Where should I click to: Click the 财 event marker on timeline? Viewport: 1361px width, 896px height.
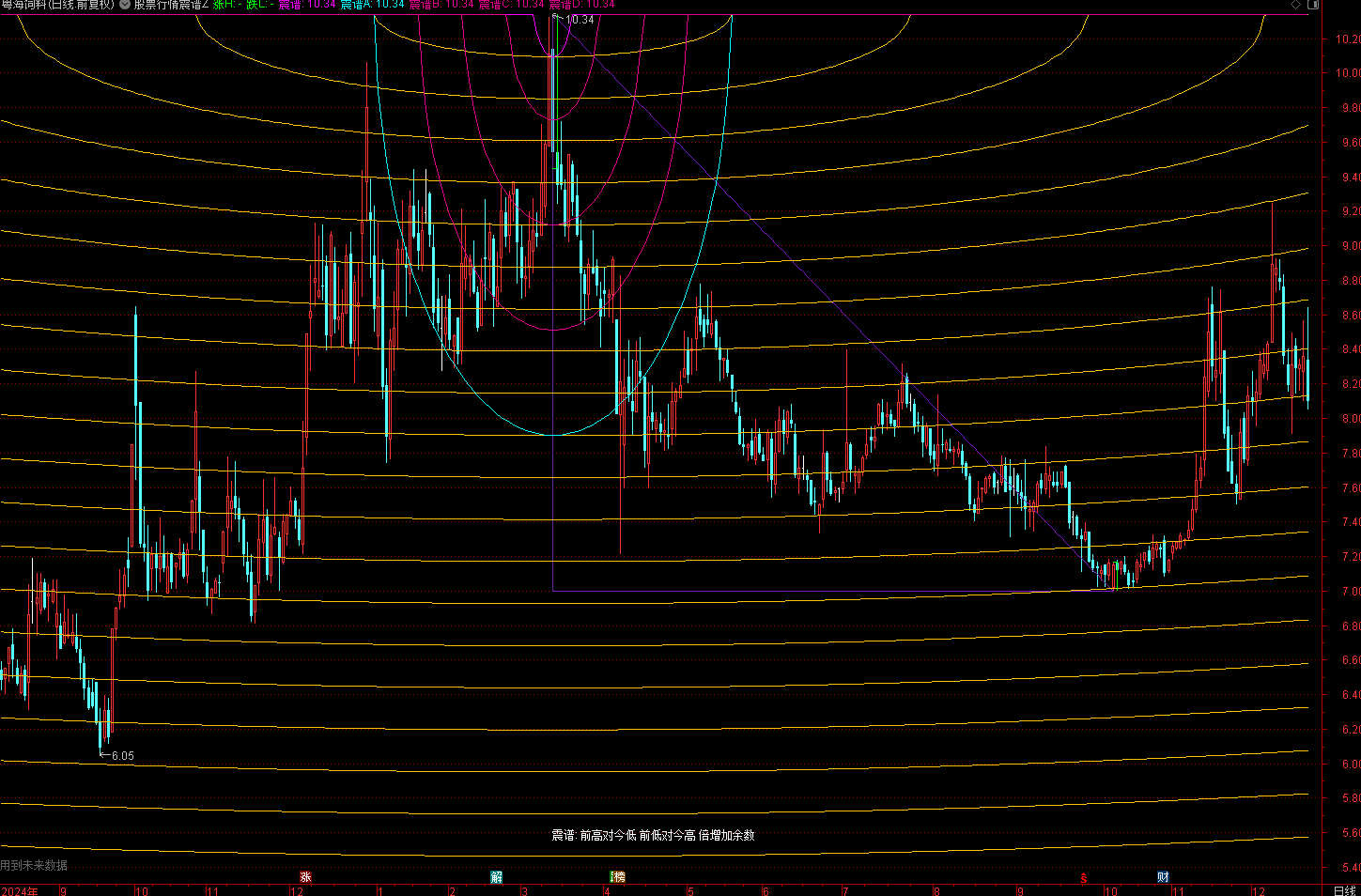coord(1163,877)
